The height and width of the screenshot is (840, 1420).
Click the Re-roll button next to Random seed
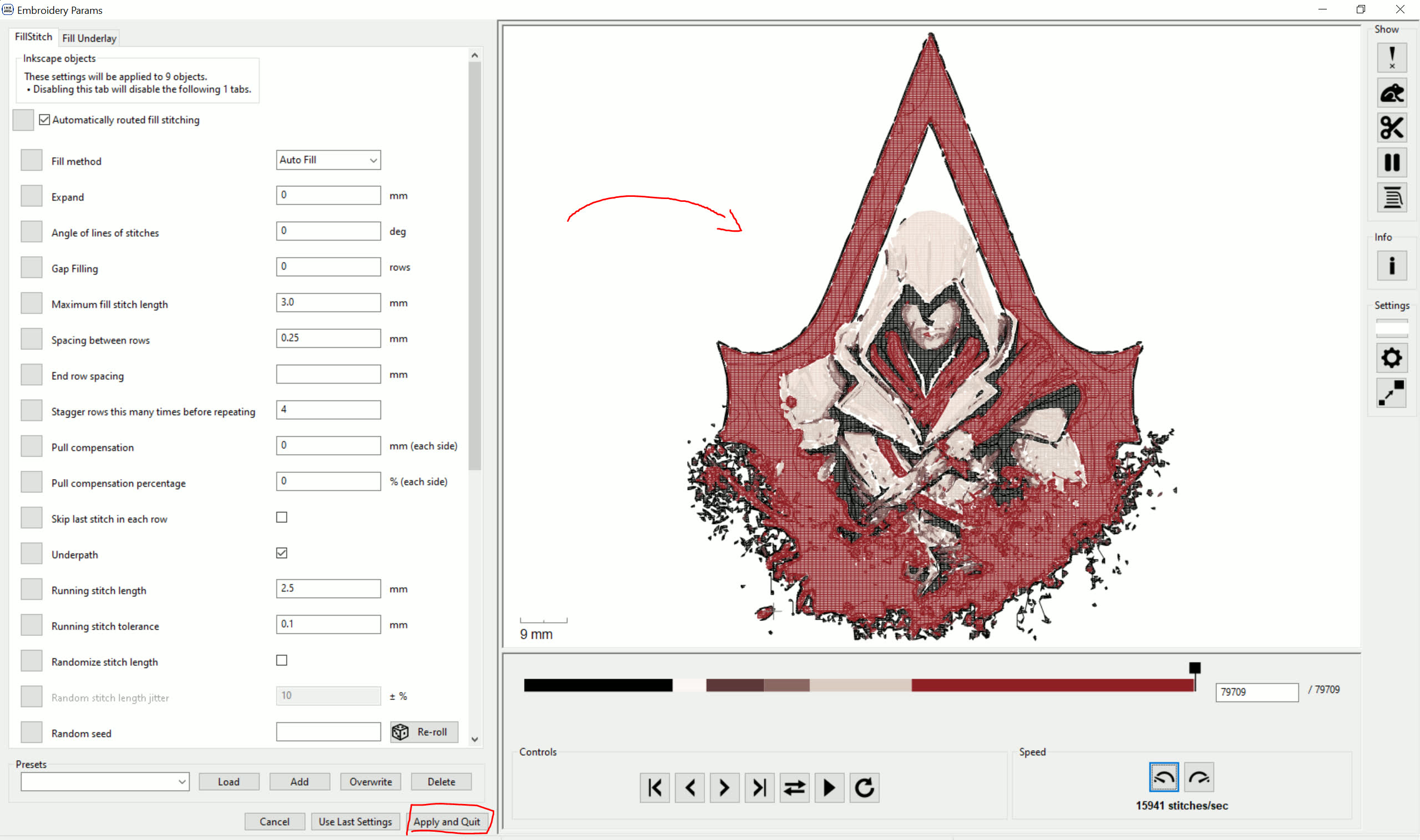pyautogui.click(x=424, y=732)
